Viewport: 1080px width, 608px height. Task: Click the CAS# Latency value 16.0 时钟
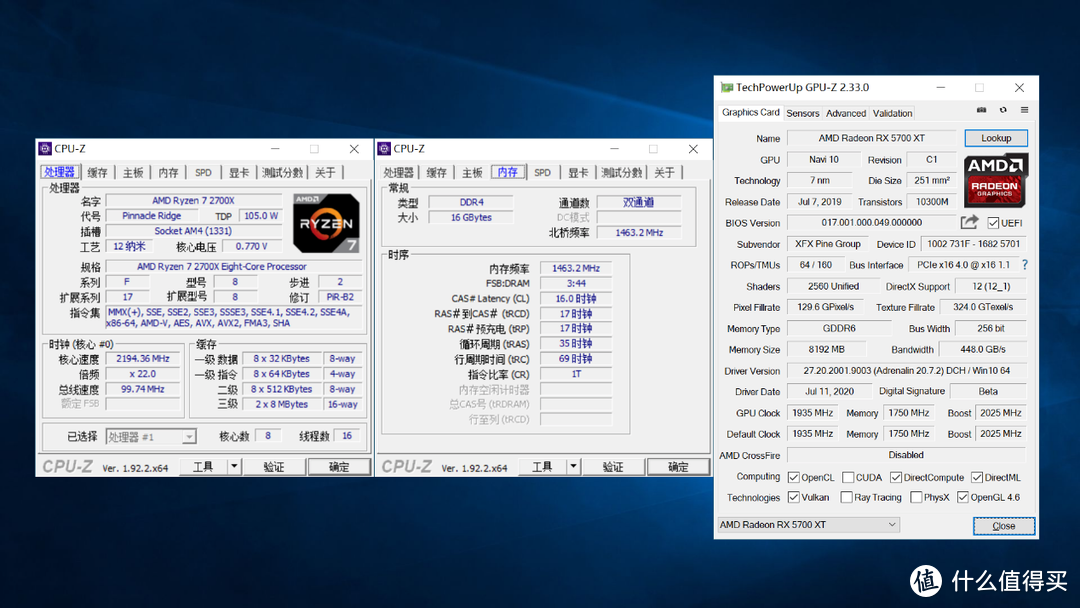click(576, 299)
